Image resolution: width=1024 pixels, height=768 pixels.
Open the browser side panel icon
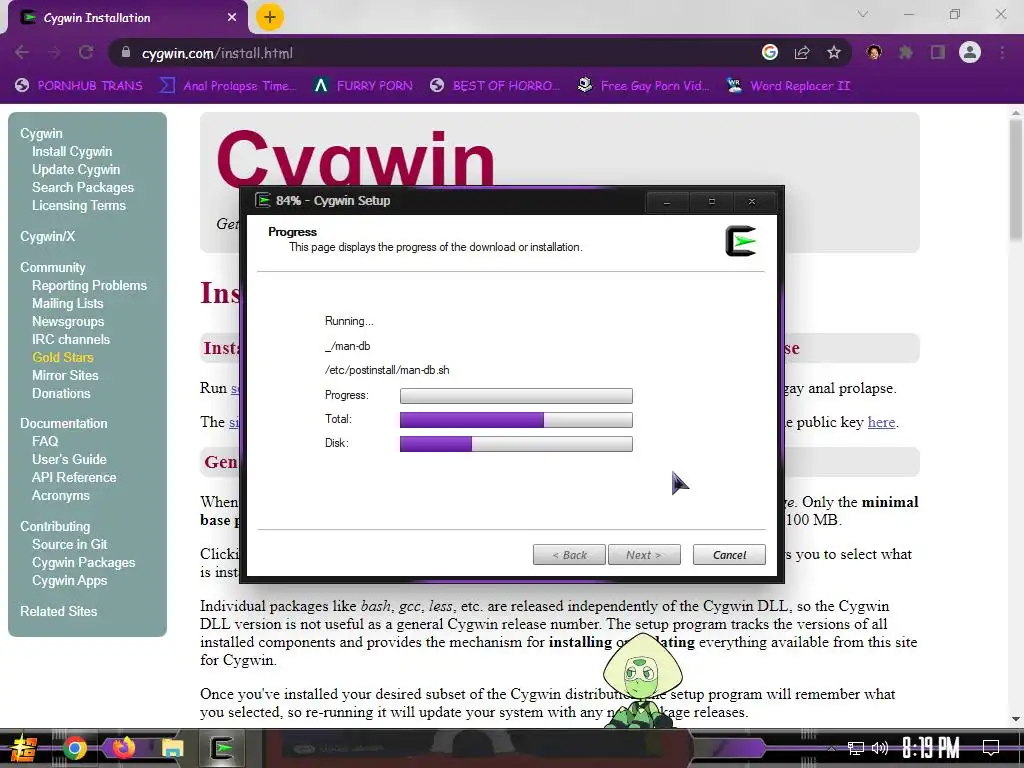938,53
